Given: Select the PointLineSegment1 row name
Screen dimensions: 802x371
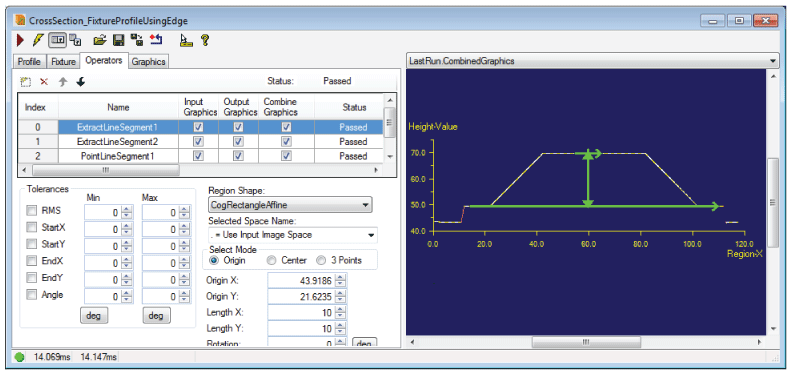Looking at the screenshot, I should coord(118,156).
